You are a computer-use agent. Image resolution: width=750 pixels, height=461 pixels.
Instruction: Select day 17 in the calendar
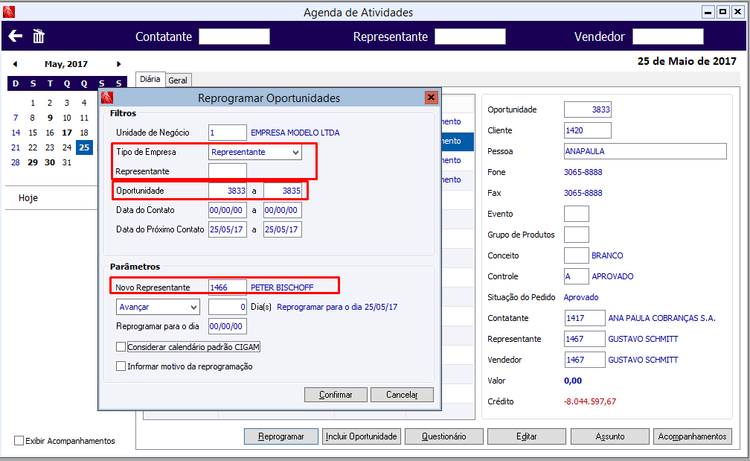(x=67, y=132)
